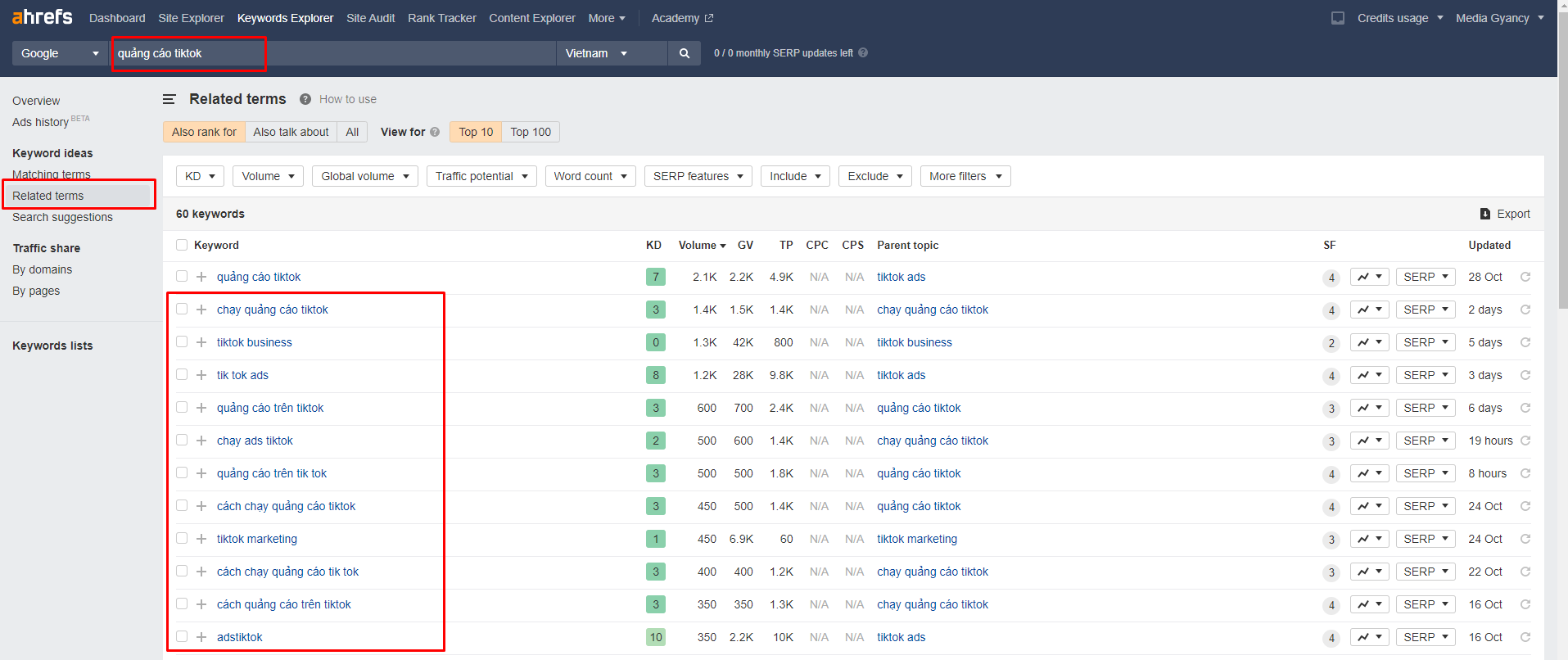Open Search suggestions in the sidebar

tap(62, 217)
